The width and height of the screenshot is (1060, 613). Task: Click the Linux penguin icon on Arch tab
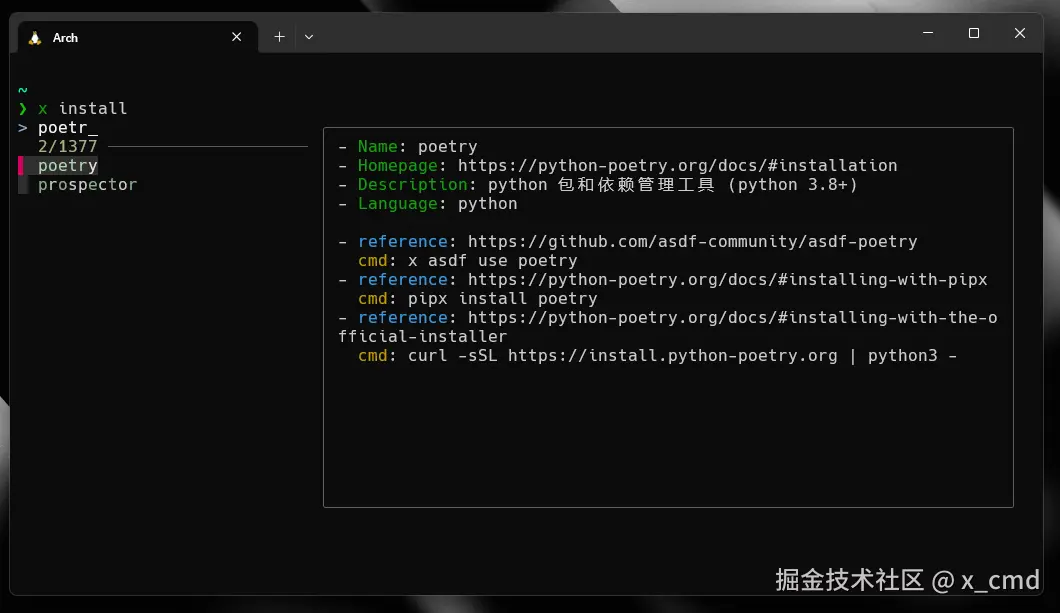click(x=35, y=38)
